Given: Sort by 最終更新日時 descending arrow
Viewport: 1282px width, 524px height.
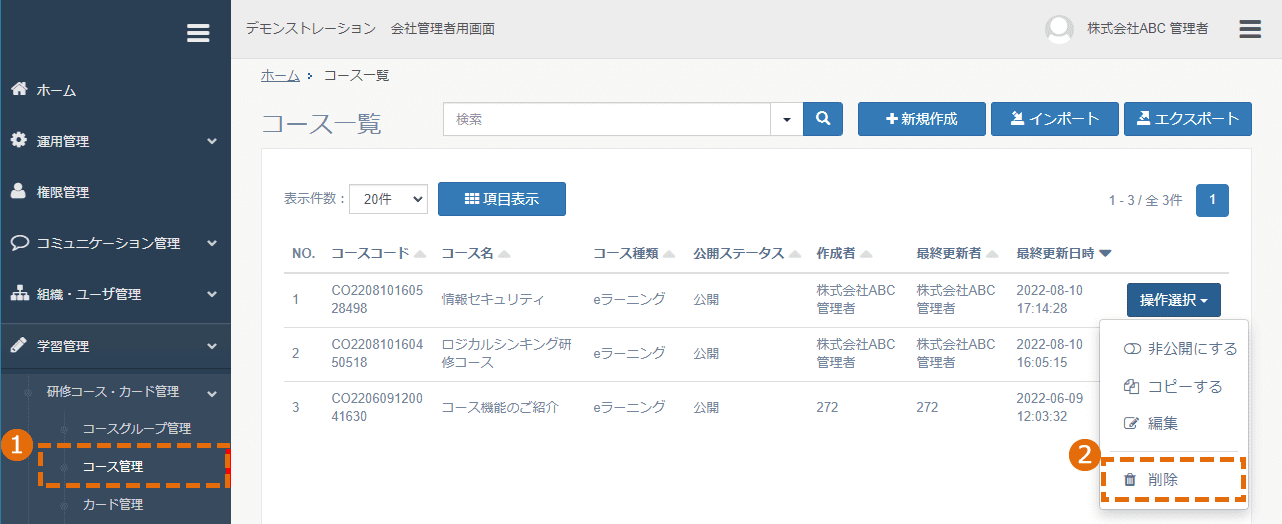Looking at the screenshot, I should (1105, 254).
